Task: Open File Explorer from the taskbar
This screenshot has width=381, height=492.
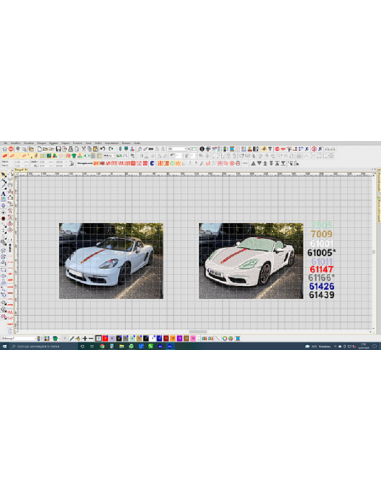Action: click(121, 346)
